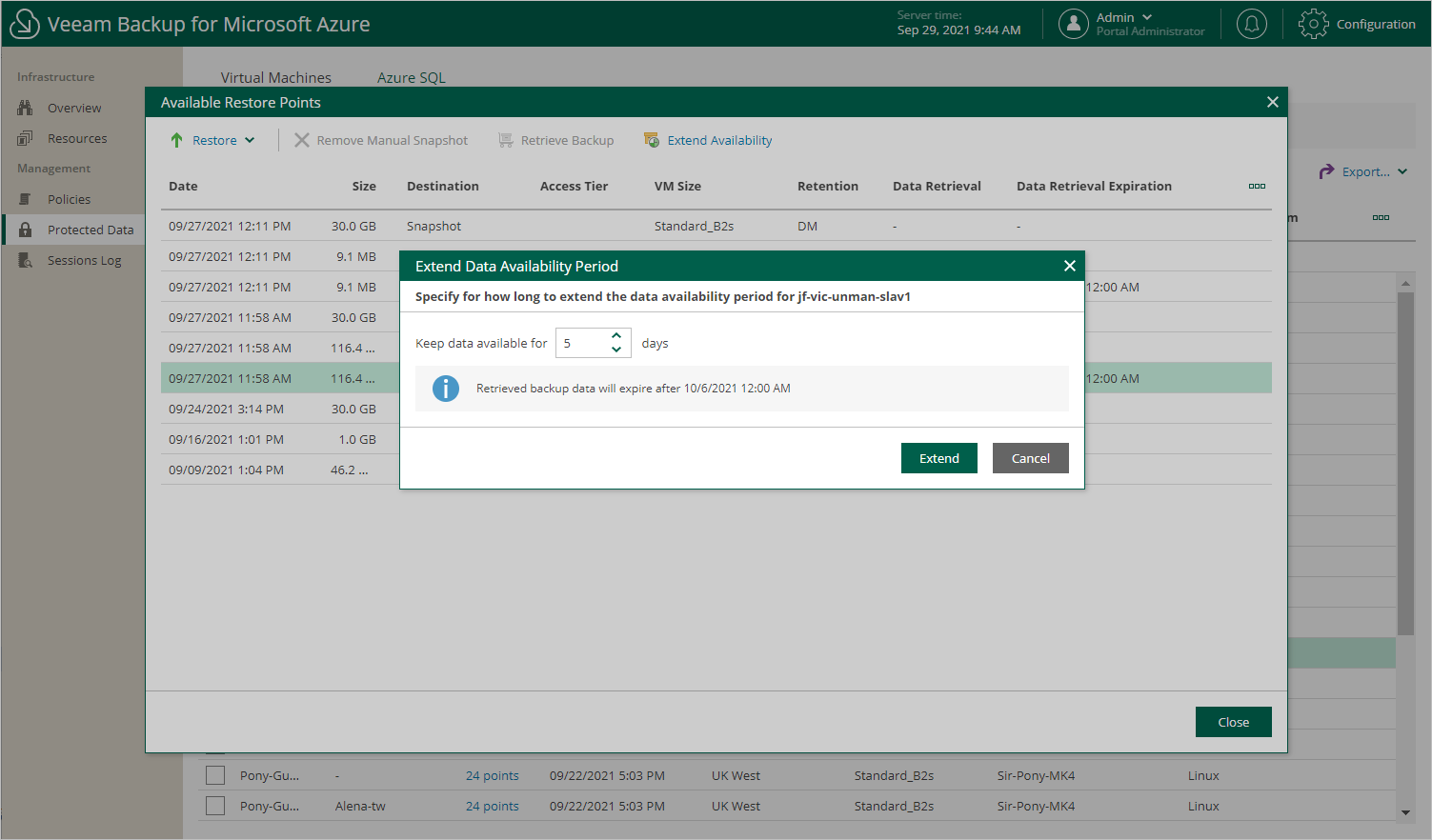This screenshot has height=840, width=1432.
Task: Expand the Export dropdown chevron
Action: click(1402, 171)
